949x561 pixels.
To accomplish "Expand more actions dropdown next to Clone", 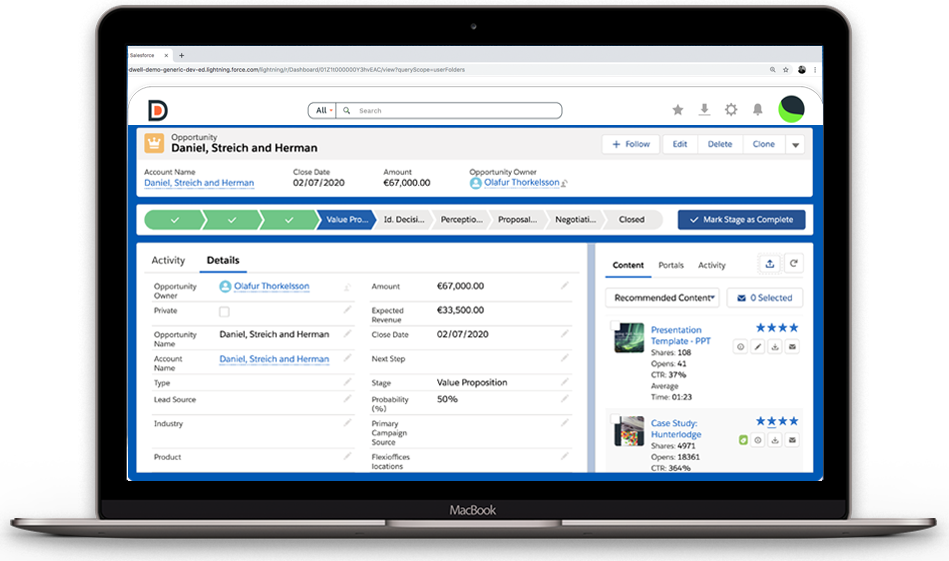I will 795,145.
